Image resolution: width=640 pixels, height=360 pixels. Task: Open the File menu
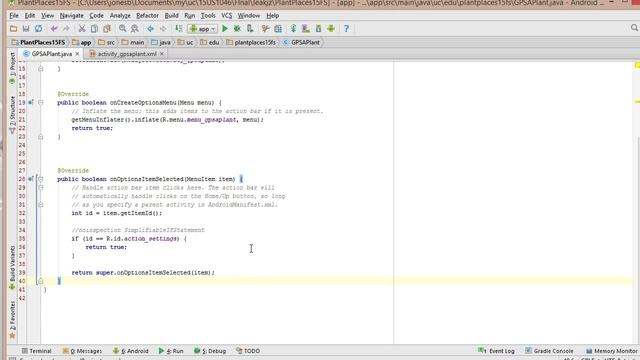point(14,16)
